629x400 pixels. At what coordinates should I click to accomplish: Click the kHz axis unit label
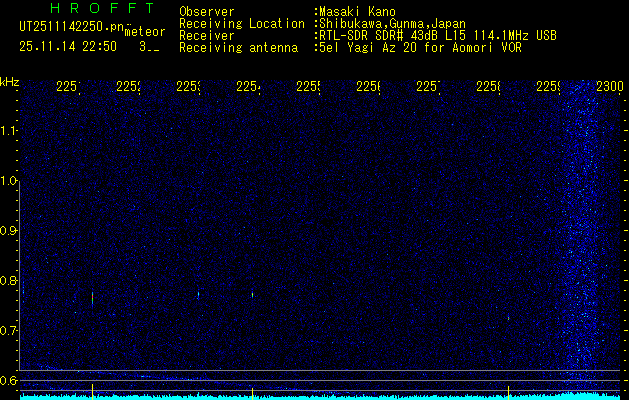click(10, 82)
